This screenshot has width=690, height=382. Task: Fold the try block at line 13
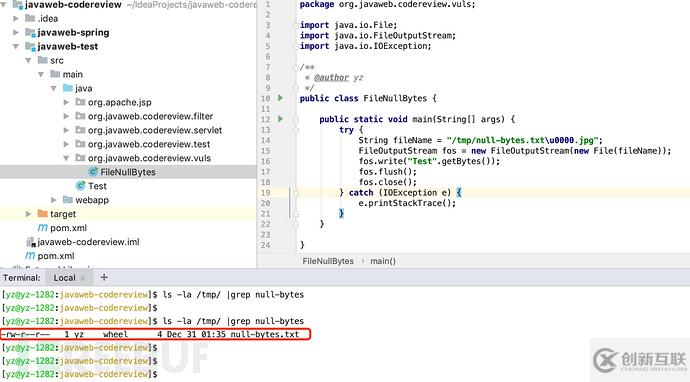[x=296, y=130]
